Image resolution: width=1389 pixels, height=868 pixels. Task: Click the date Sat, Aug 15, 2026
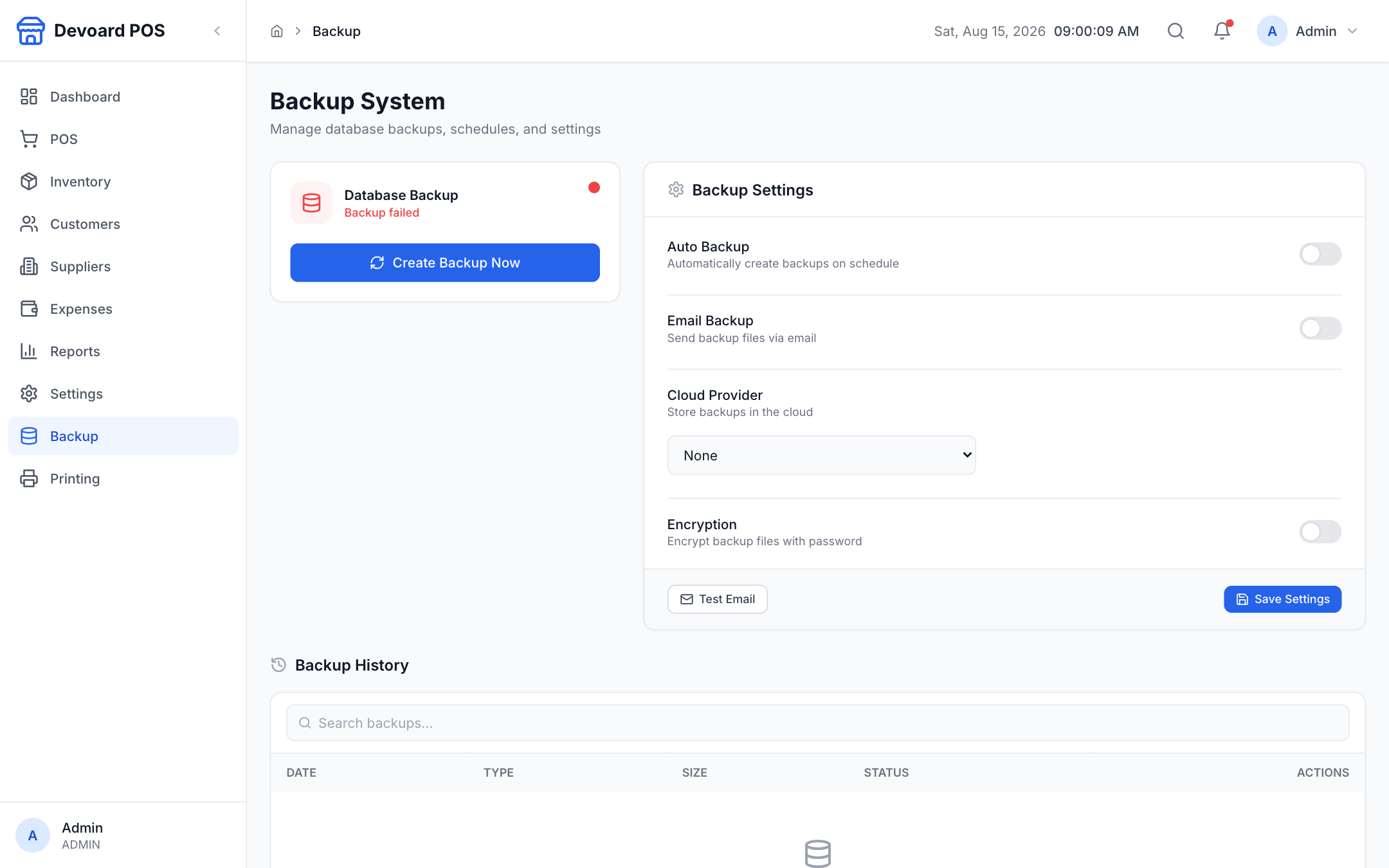tap(990, 31)
